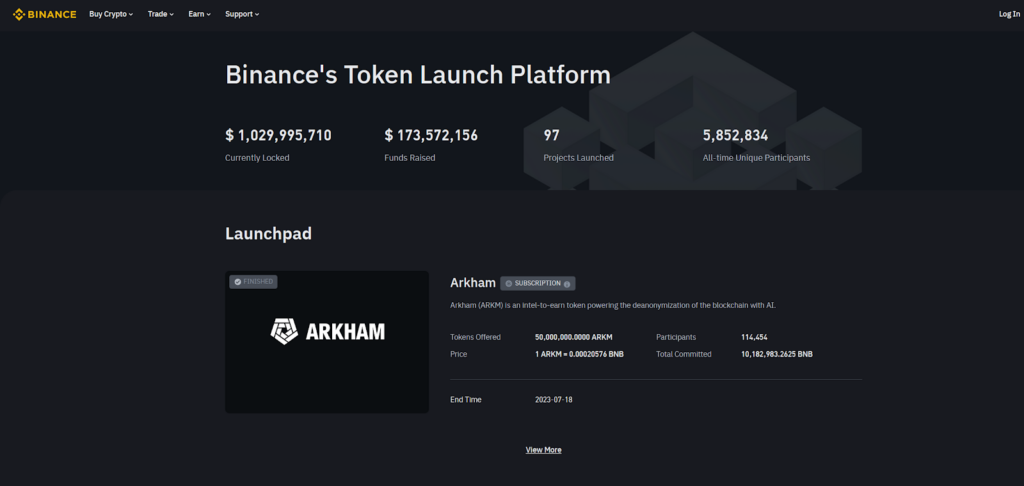Click the 97 Projects Launched figure

click(552, 135)
